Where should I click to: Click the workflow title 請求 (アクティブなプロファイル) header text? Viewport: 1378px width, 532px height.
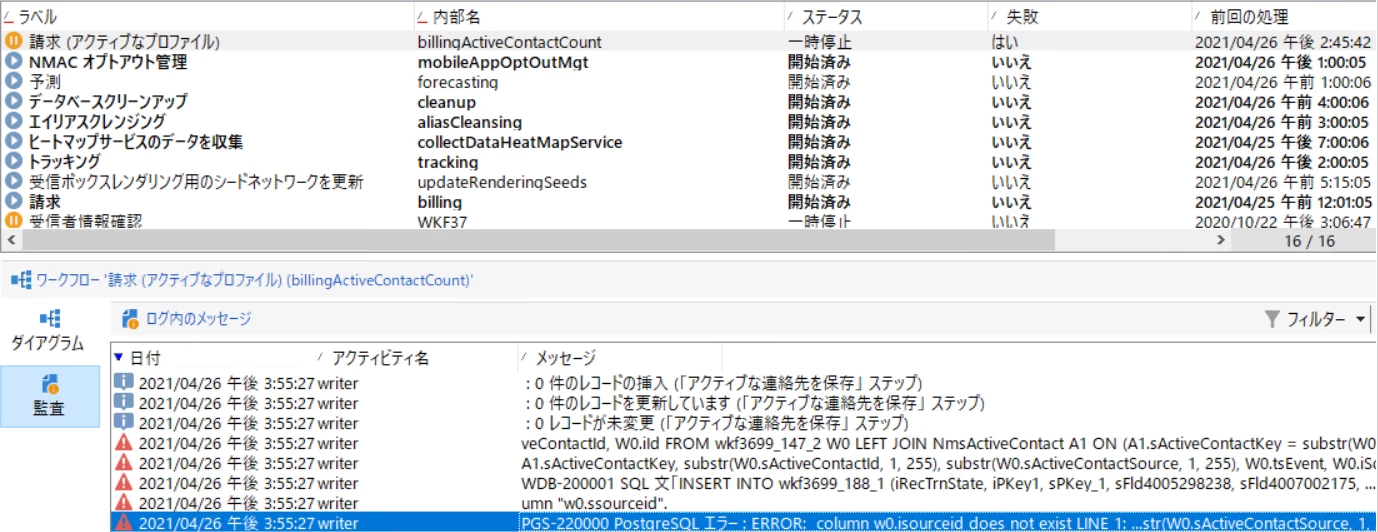click(x=255, y=281)
